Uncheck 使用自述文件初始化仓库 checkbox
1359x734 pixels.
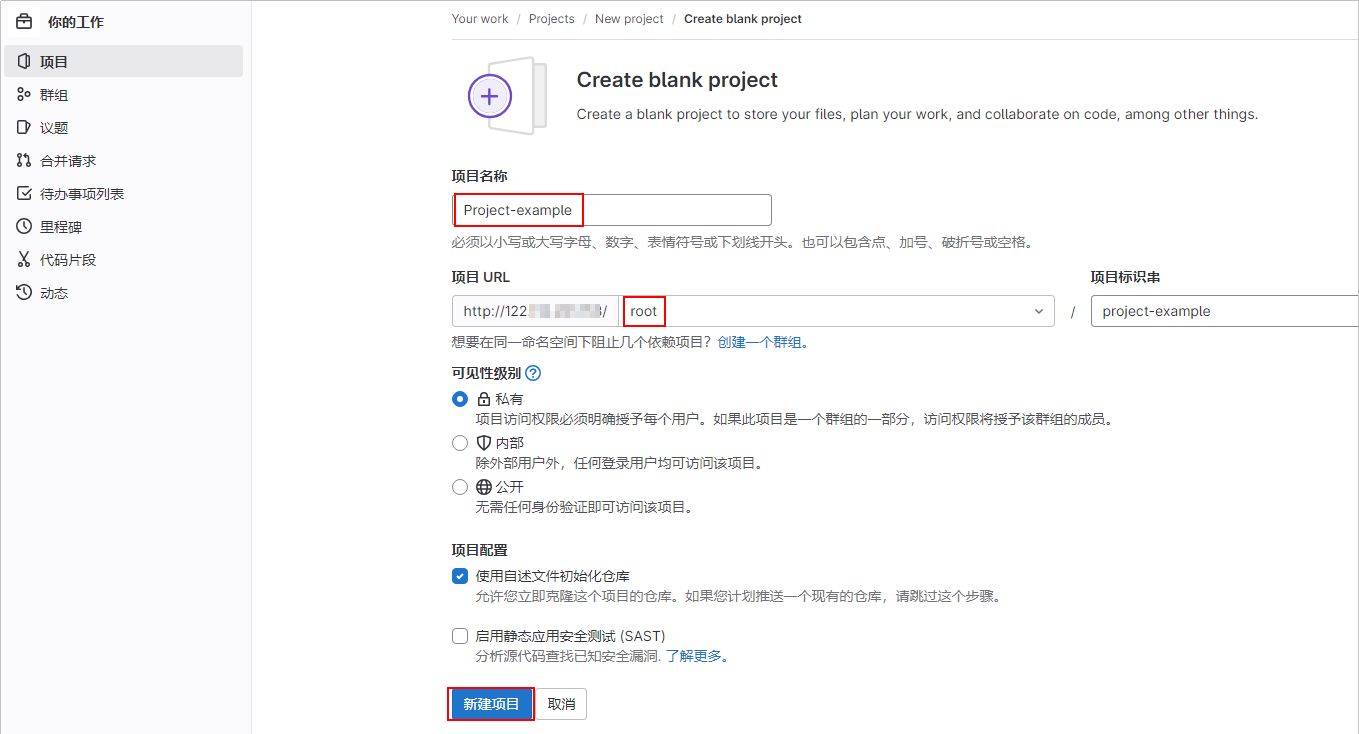(x=460, y=576)
